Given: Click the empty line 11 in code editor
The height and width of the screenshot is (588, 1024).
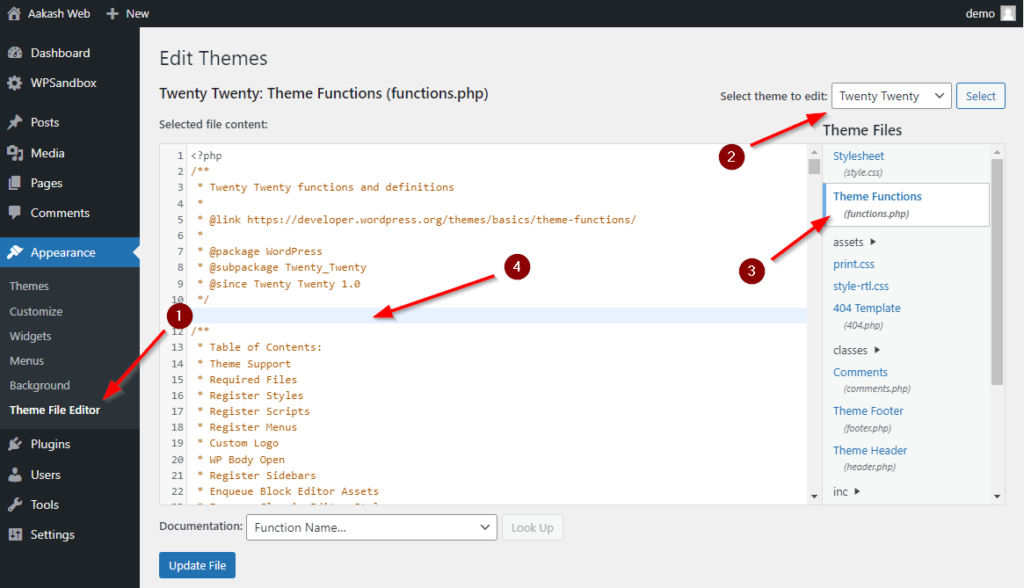Looking at the screenshot, I should pyautogui.click(x=480, y=316).
